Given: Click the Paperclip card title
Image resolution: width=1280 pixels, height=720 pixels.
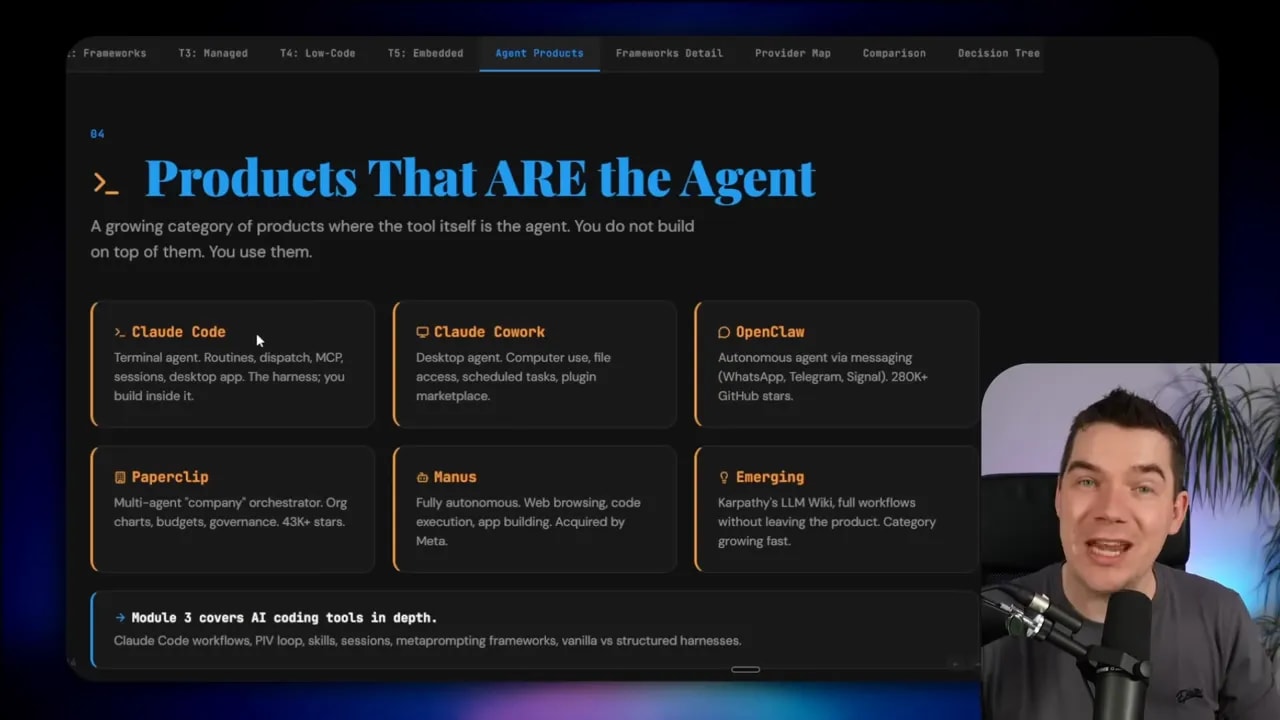Looking at the screenshot, I should coord(170,477).
